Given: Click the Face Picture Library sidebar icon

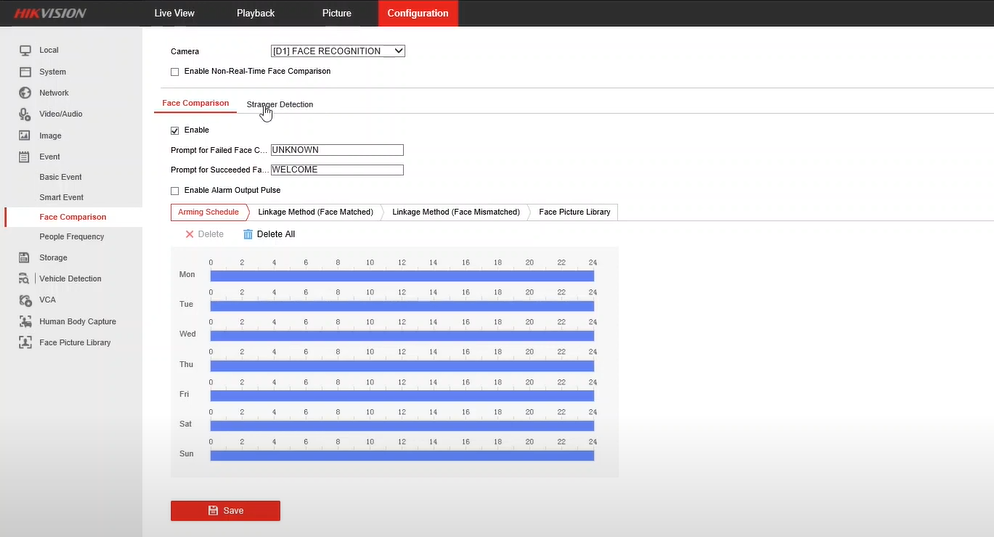Looking at the screenshot, I should coord(25,343).
